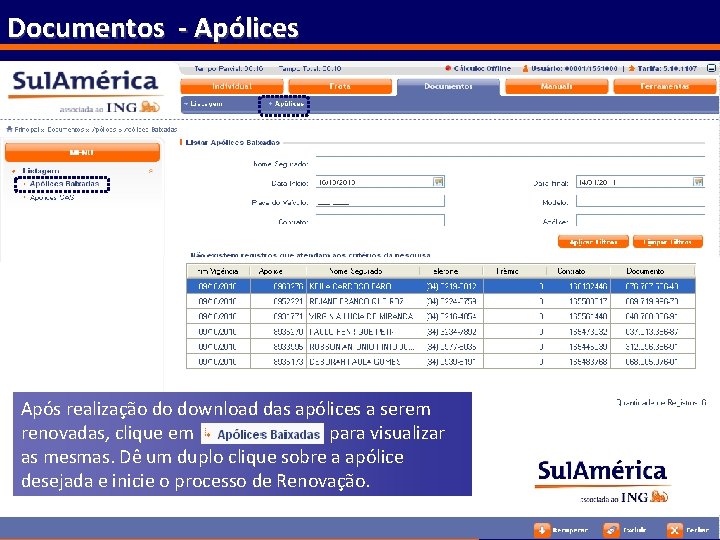Select the second Apólices item below Apólices Baixadas
The width and height of the screenshot is (720, 540).
click(52, 198)
